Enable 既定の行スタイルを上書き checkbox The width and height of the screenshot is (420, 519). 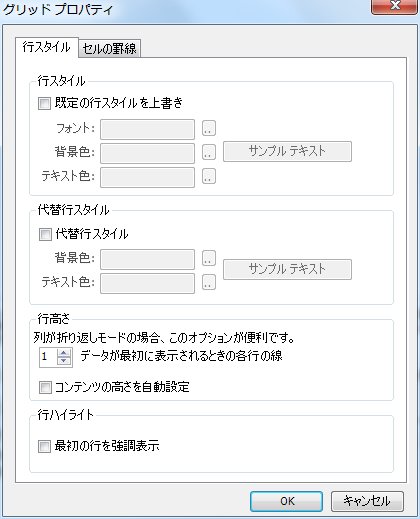[44, 103]
